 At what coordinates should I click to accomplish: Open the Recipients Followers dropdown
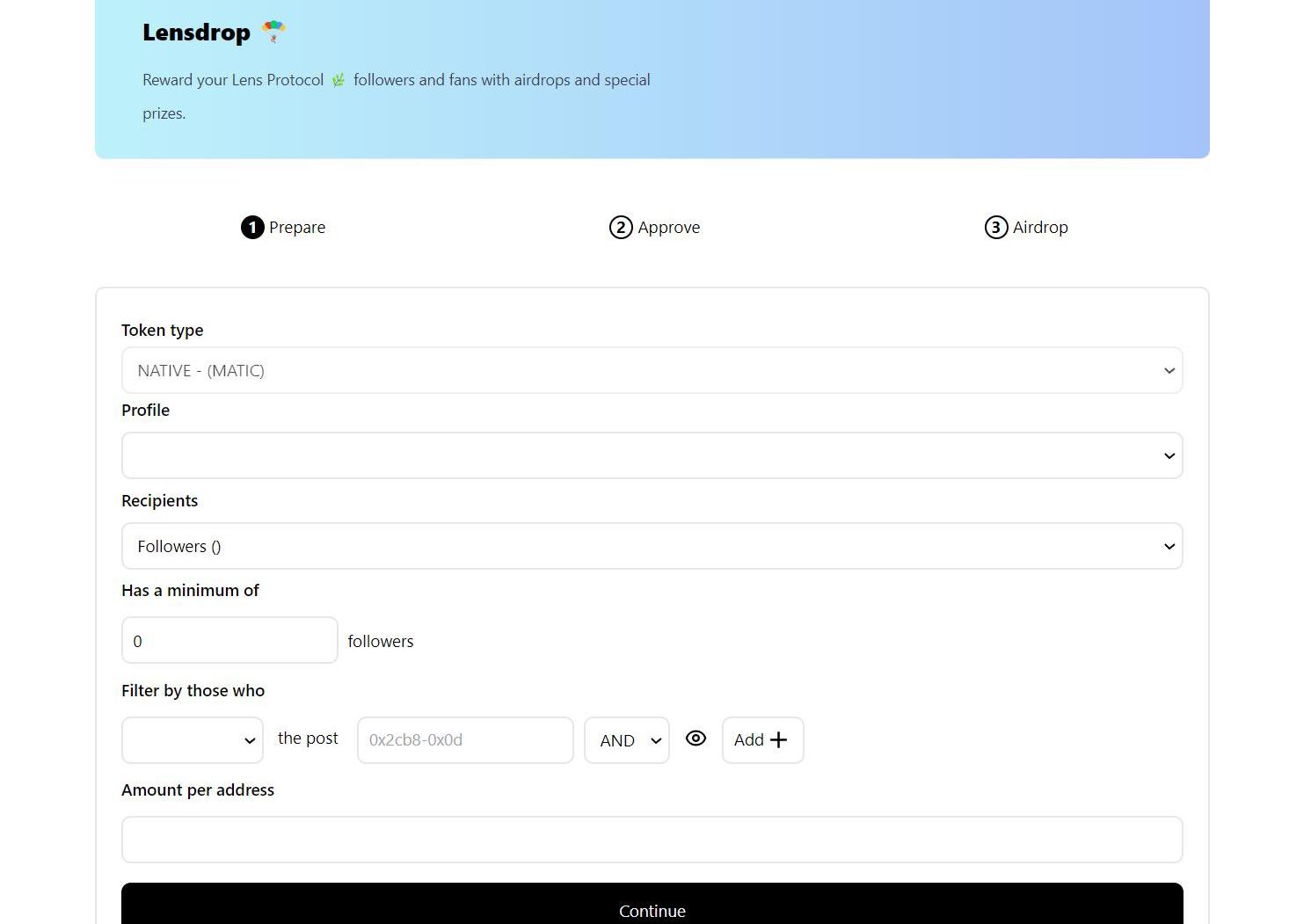point(652,546)
